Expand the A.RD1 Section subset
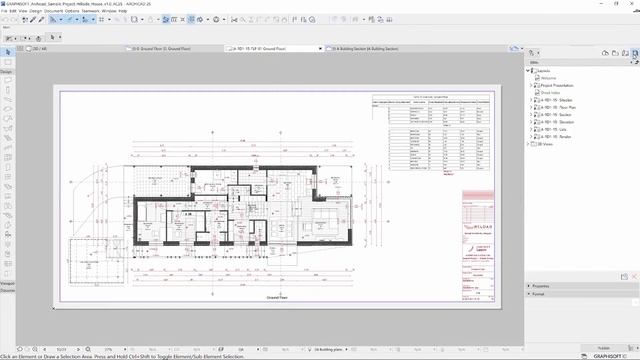 [531, 115]
